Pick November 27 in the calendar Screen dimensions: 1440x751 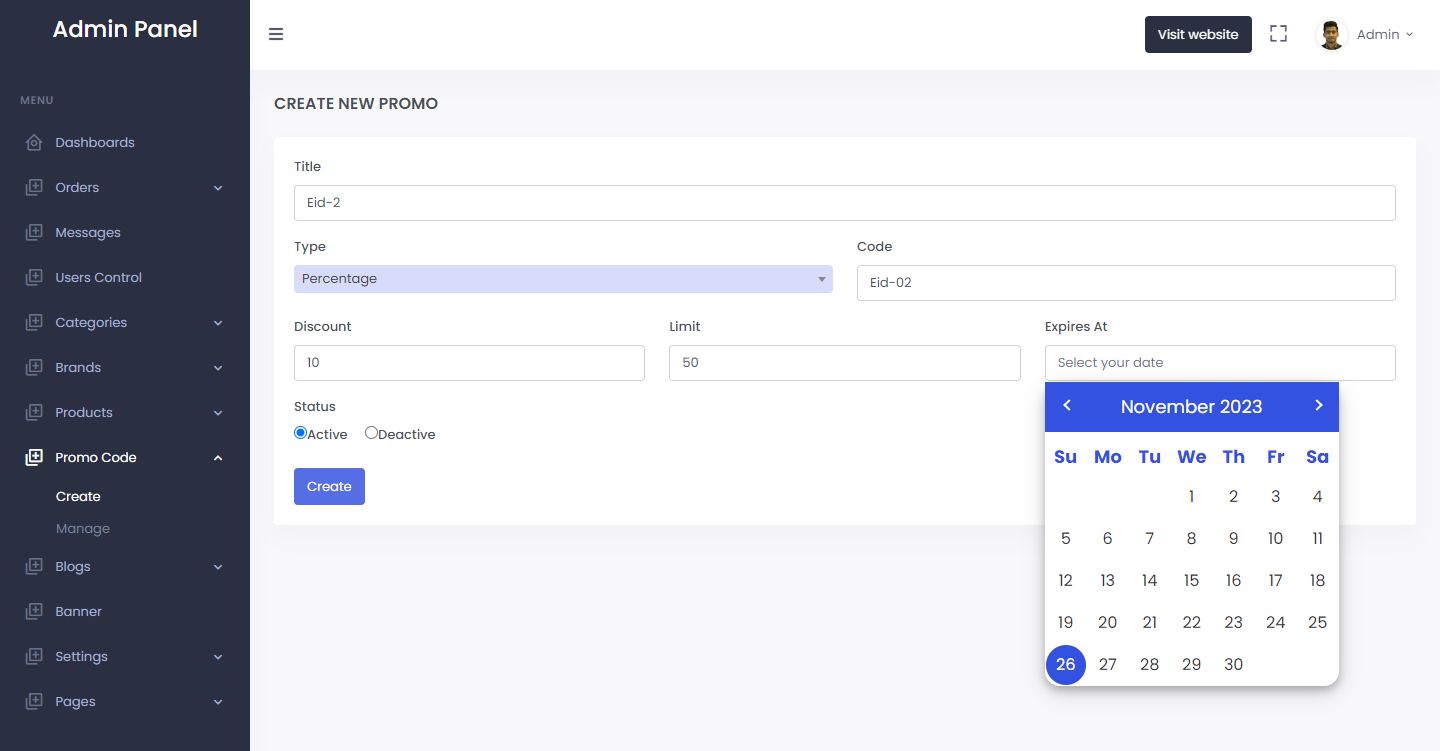click(x=1108, y=665)
